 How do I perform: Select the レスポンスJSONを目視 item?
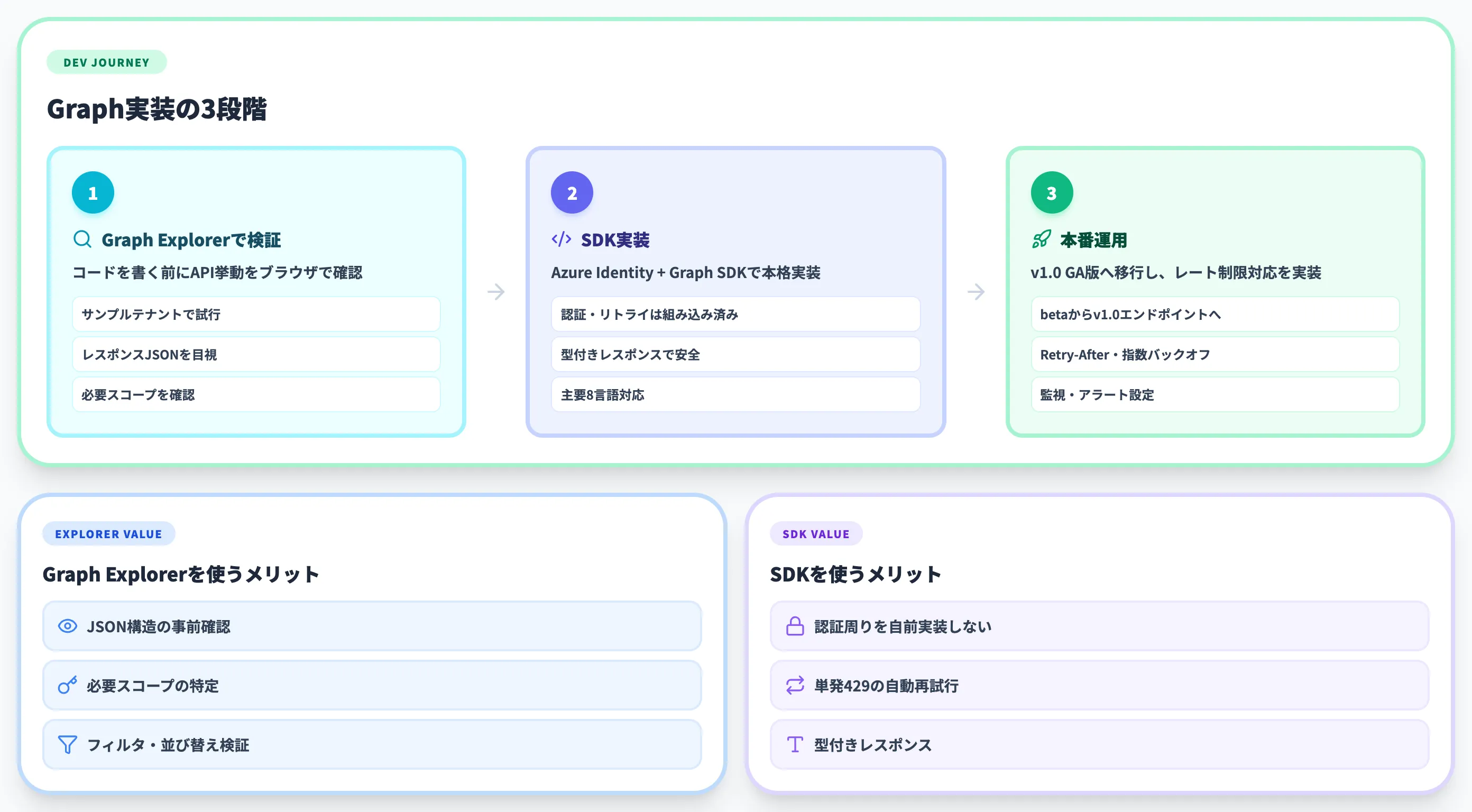(256, 354)
